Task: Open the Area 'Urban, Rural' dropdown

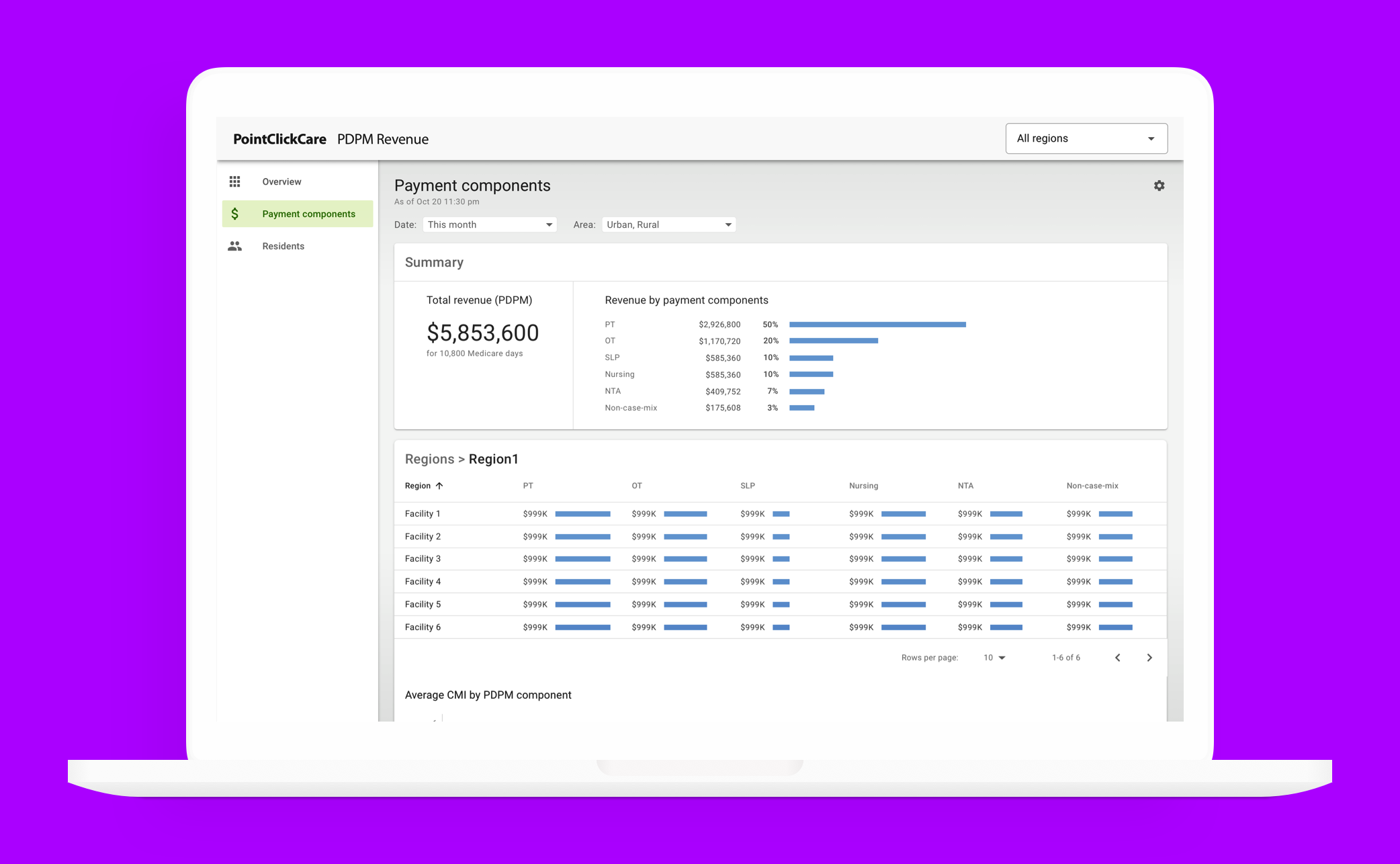Action: pyautogui.click(x=669, y=224)
